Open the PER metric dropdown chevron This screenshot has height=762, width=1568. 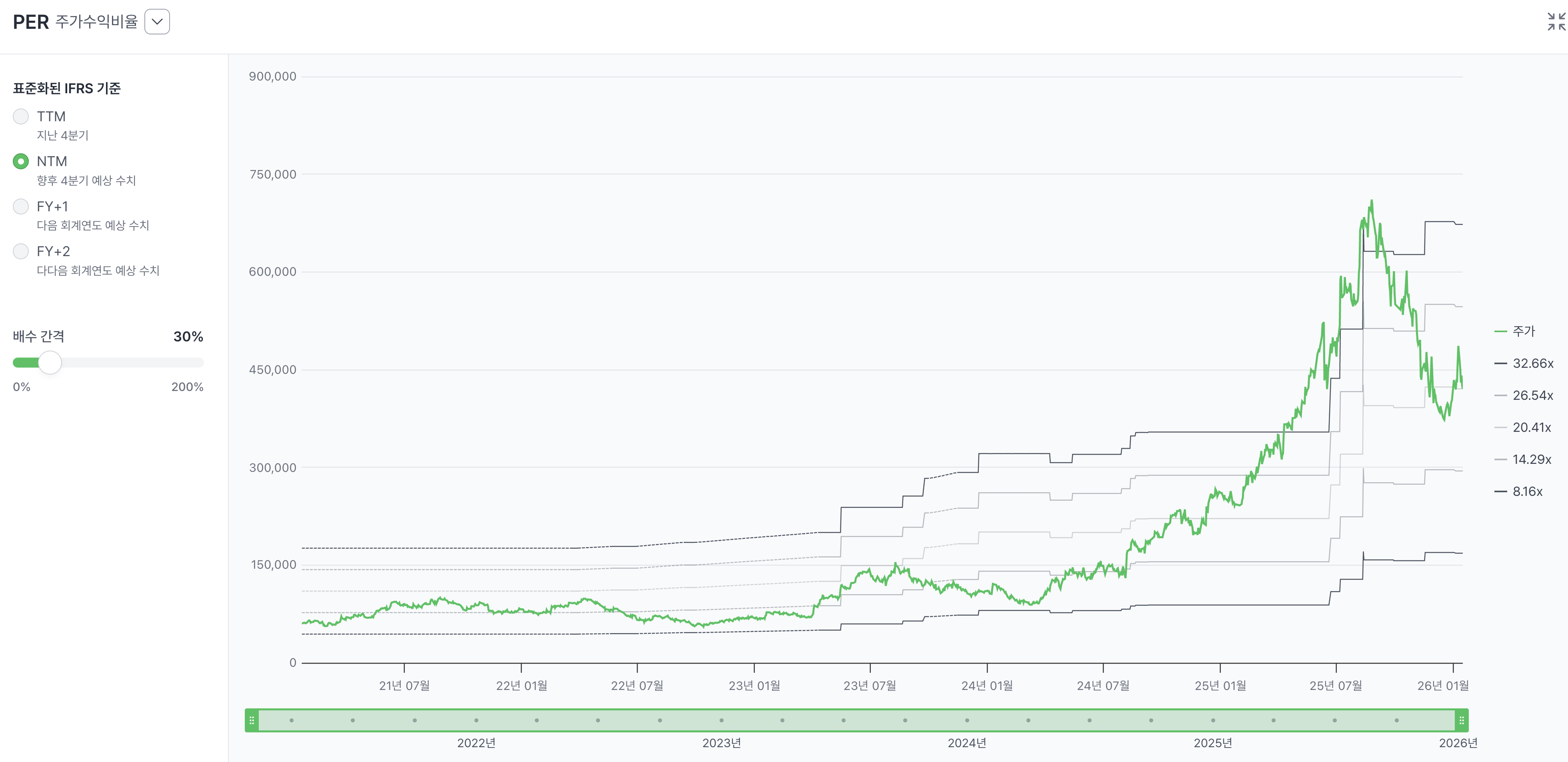tap(157, 22)
